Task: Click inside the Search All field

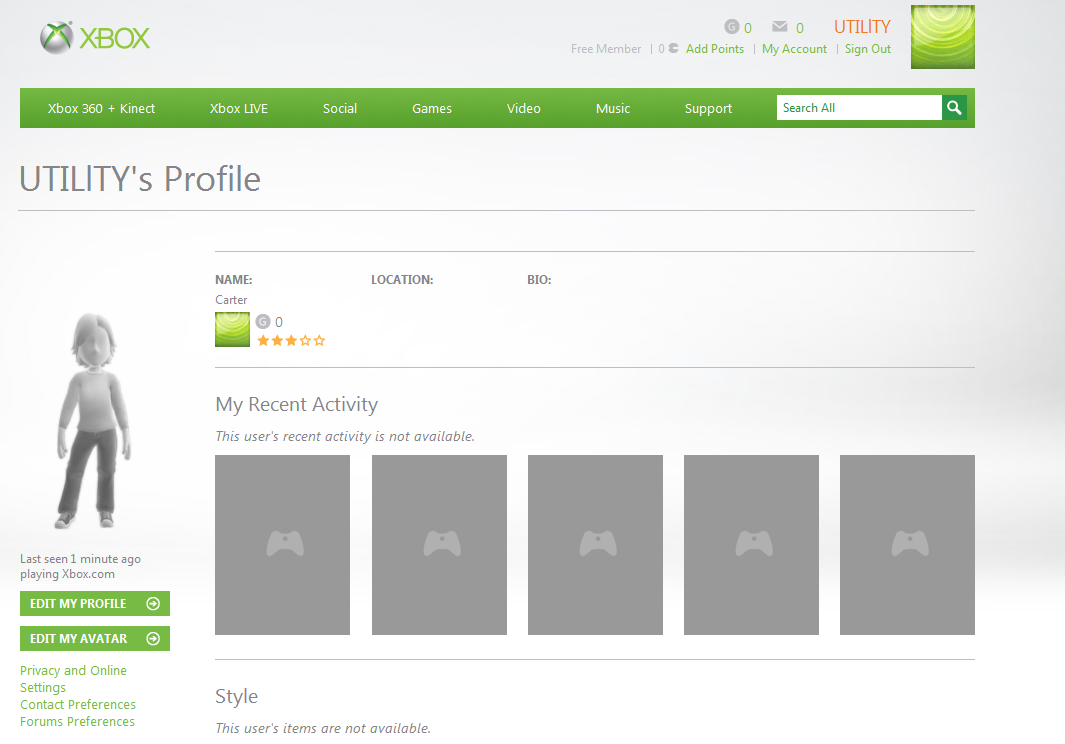Action: coord(859,107)
